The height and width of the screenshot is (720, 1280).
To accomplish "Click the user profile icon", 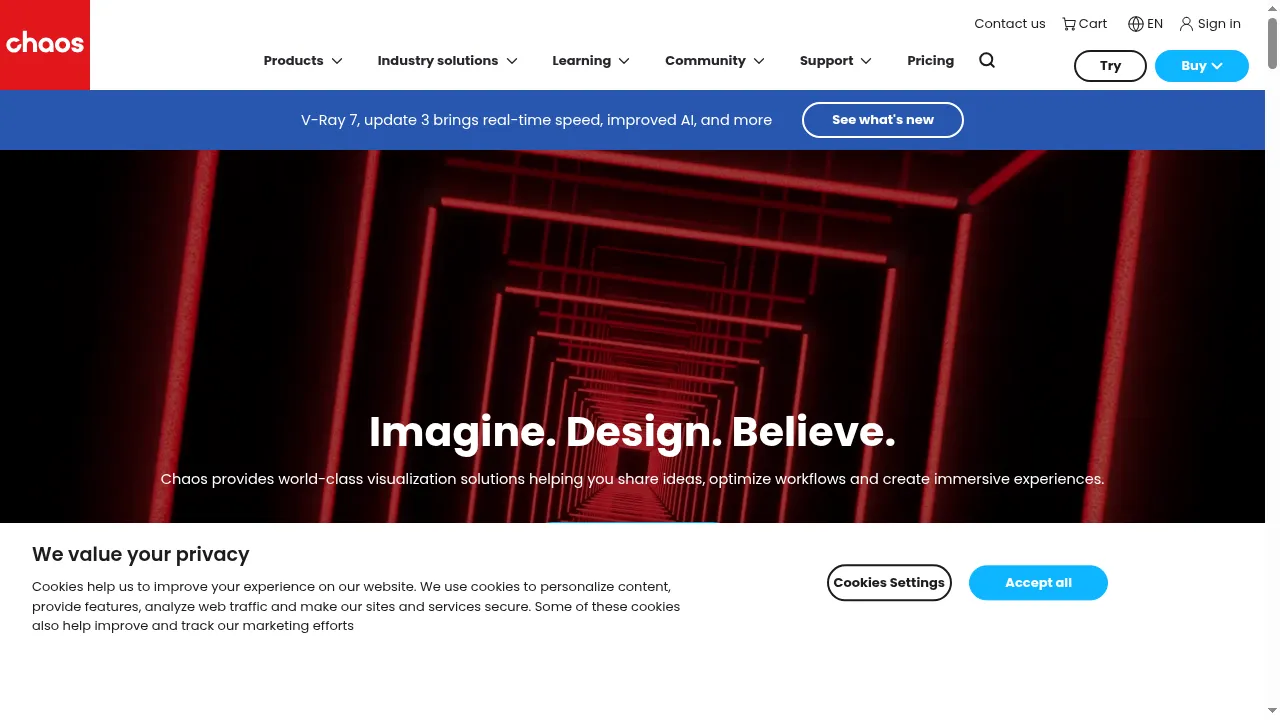I will coord(1186,24).
